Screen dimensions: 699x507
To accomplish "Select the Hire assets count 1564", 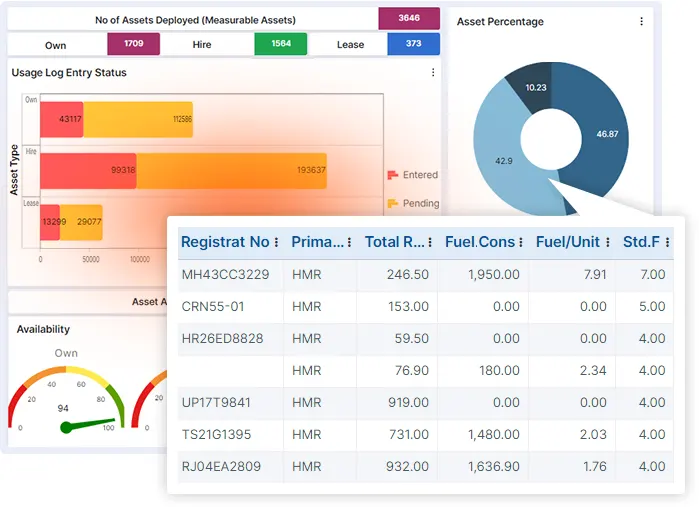I will (280, 44).
